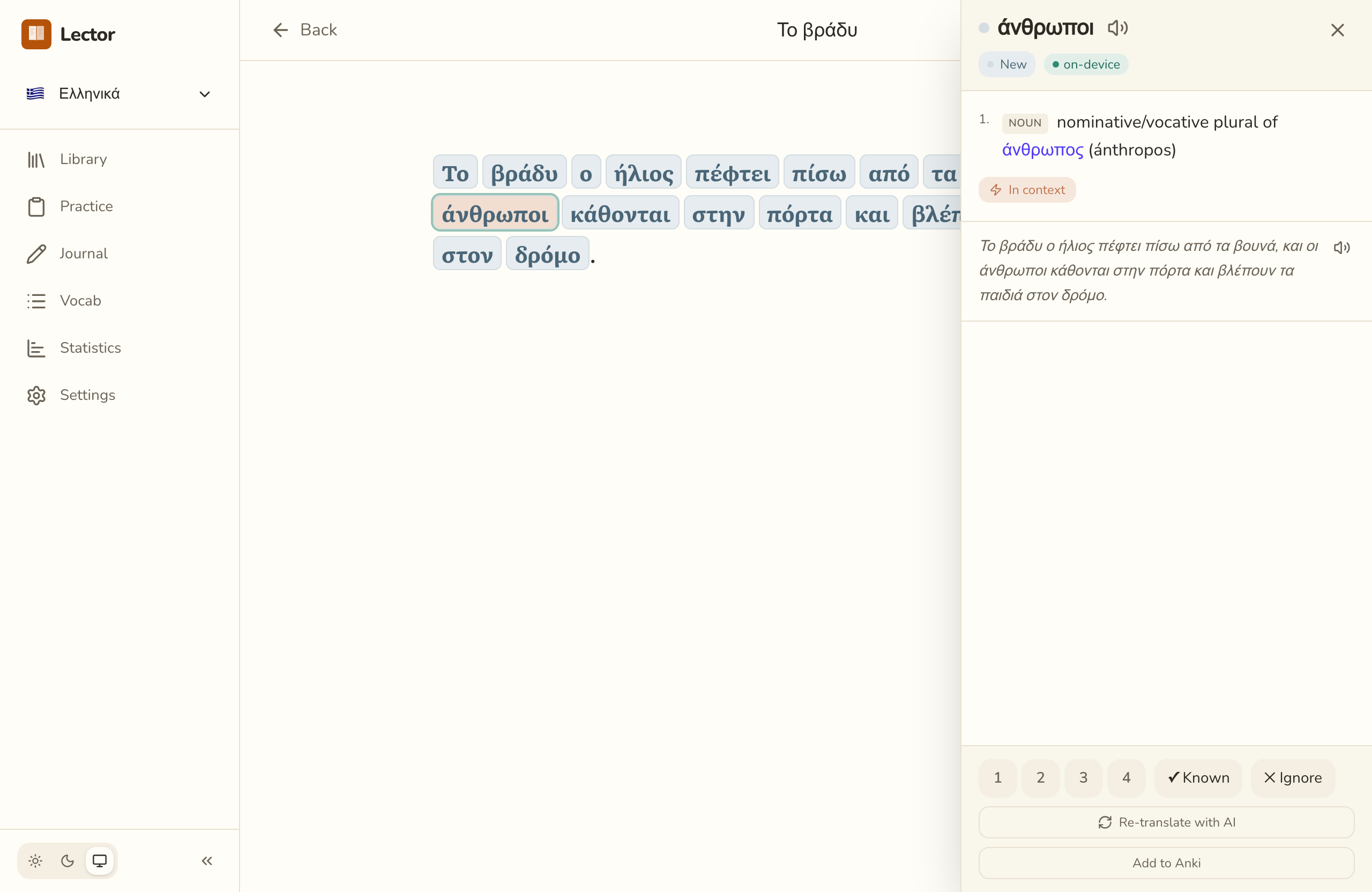The image size is (1372, 892).
Task: Play audio of the context sentence
Action: point(1341,247)
